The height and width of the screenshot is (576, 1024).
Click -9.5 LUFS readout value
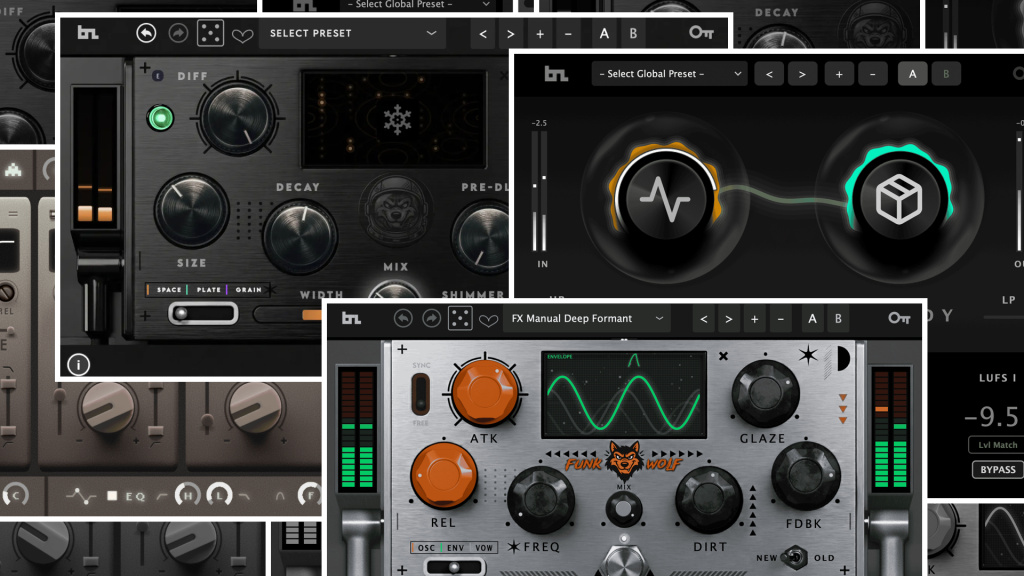[x=991, y=416]
